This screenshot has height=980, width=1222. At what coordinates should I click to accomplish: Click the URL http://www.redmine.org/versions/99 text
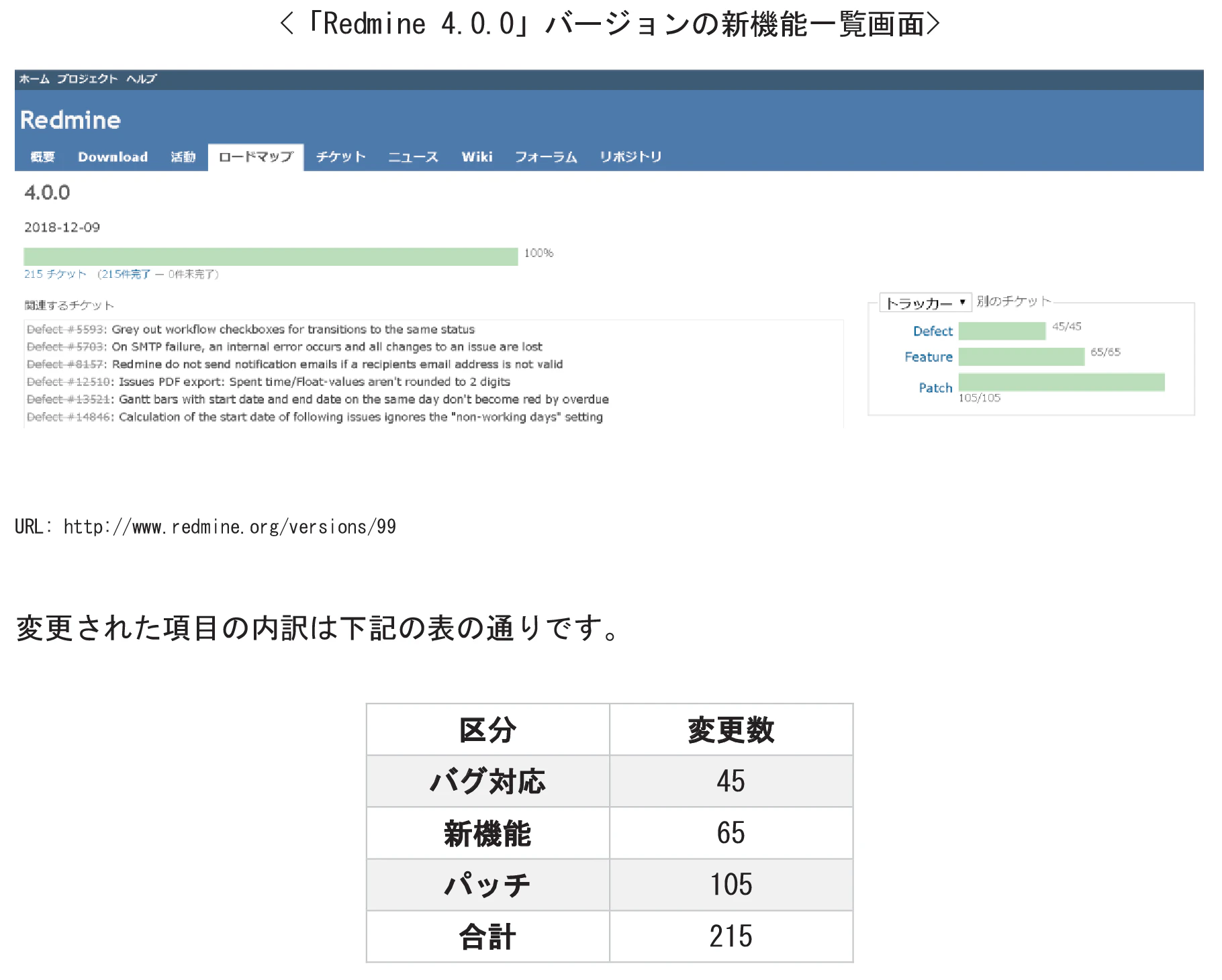205,527
